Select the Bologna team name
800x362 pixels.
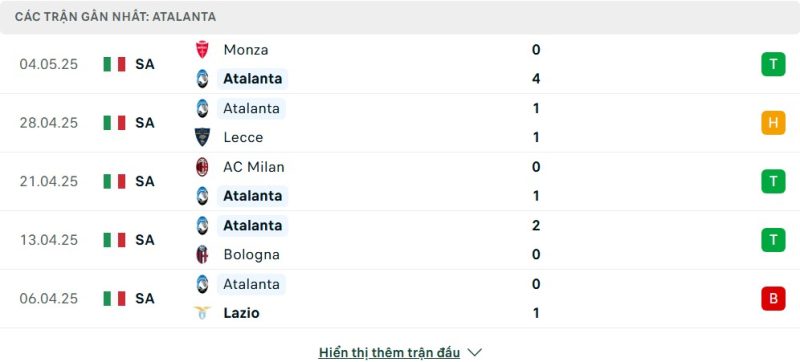(x=252, y=254)
